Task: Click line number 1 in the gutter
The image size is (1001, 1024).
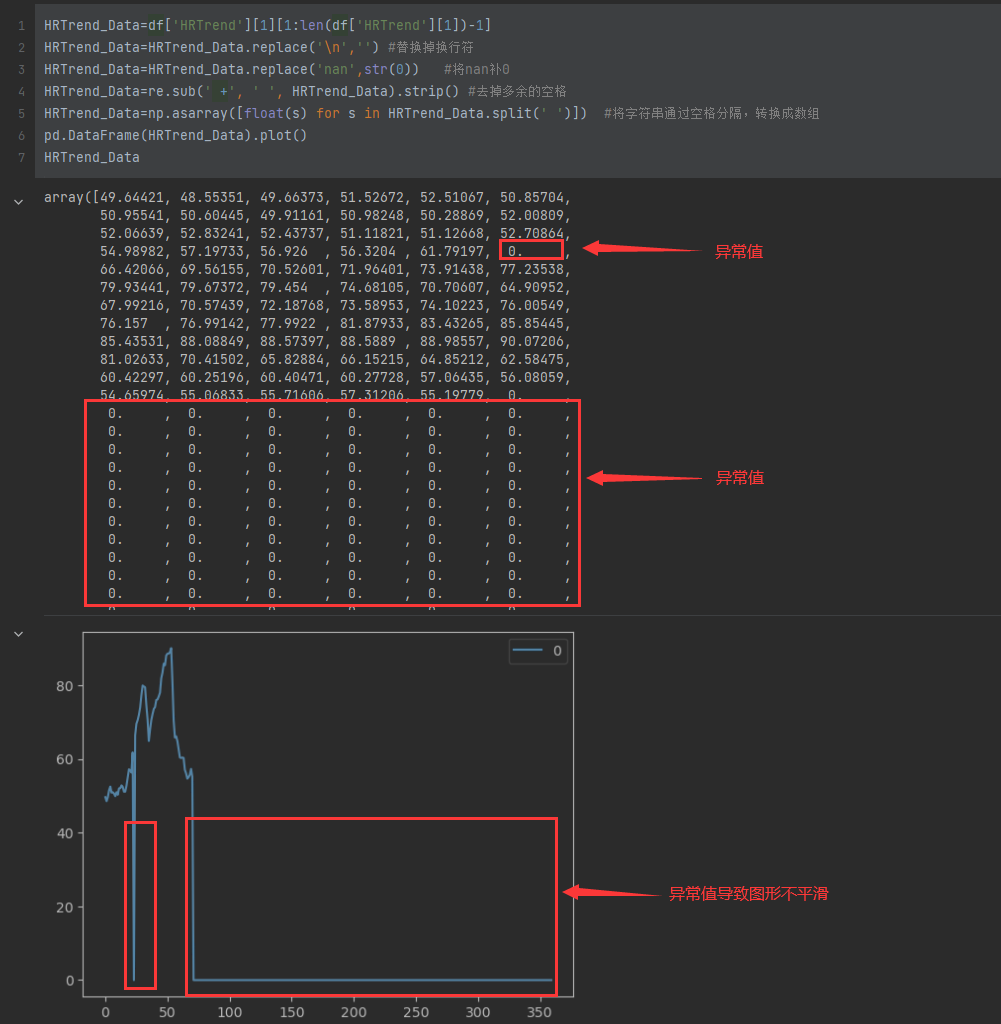Action: tap(20, 24)
